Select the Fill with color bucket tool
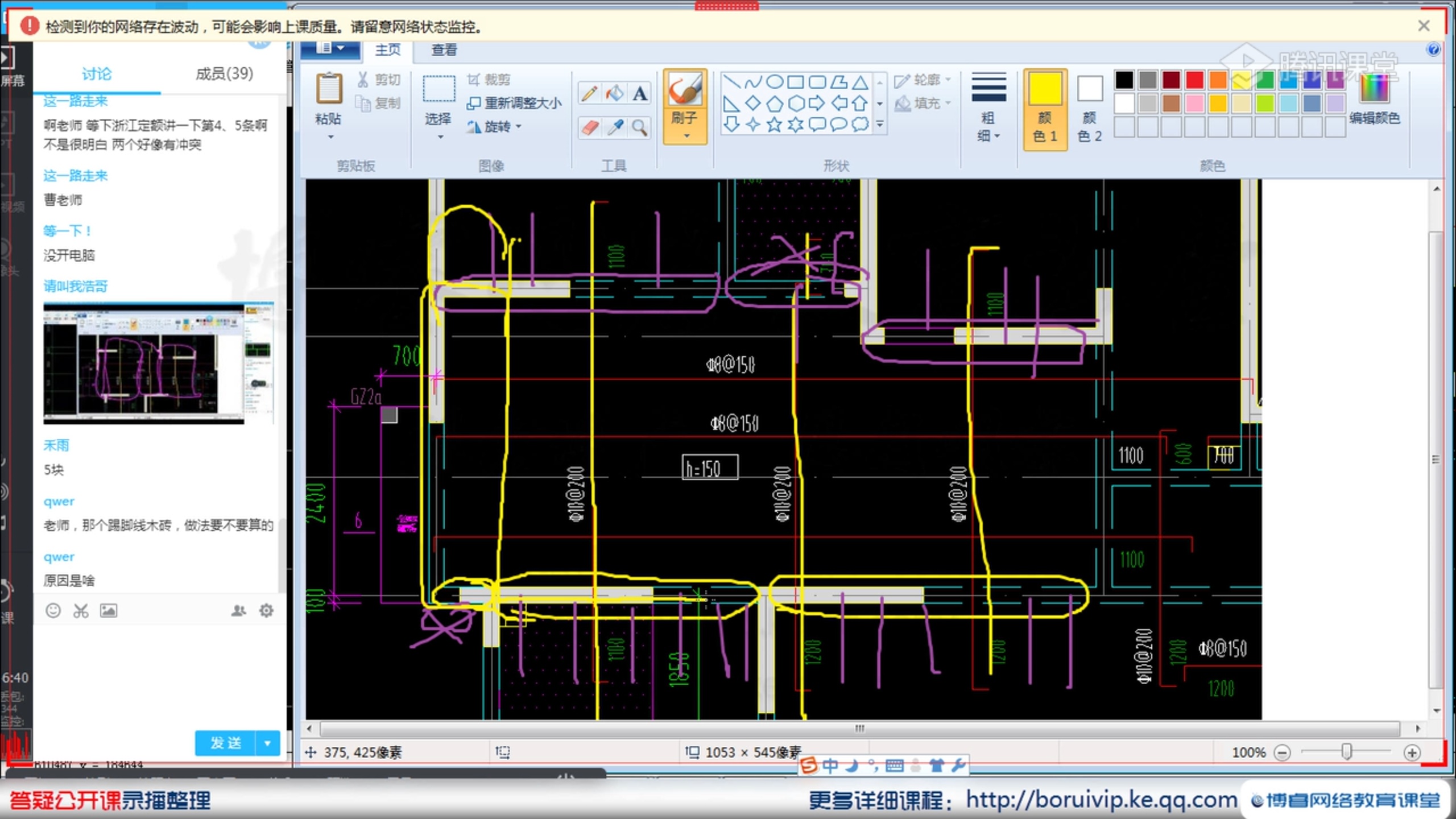Image resolution: width=1456 pixels, height=819 pixels. coord(614,93)
